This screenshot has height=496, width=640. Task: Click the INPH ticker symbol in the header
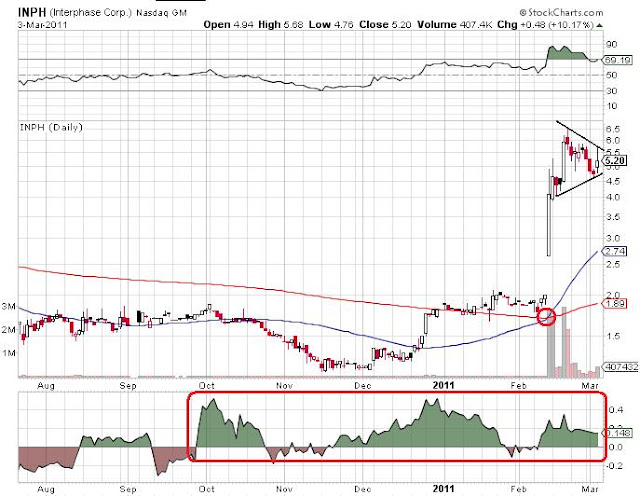tap(32, 12)
